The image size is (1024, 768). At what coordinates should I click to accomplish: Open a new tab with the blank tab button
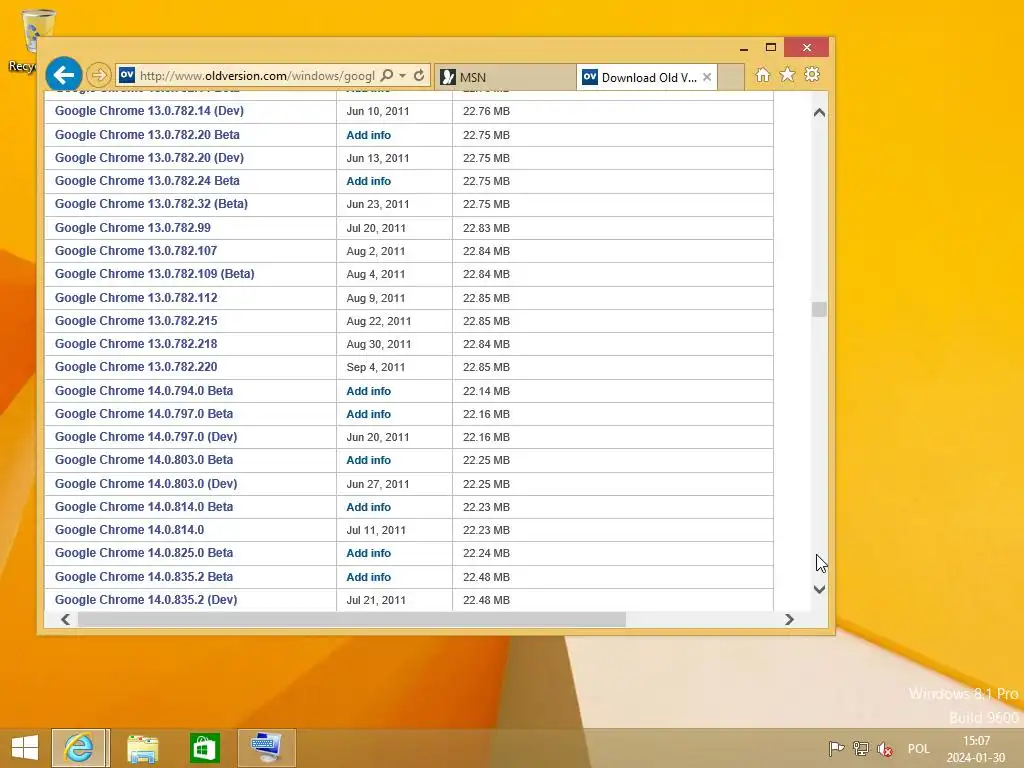[x=731, y=77]
